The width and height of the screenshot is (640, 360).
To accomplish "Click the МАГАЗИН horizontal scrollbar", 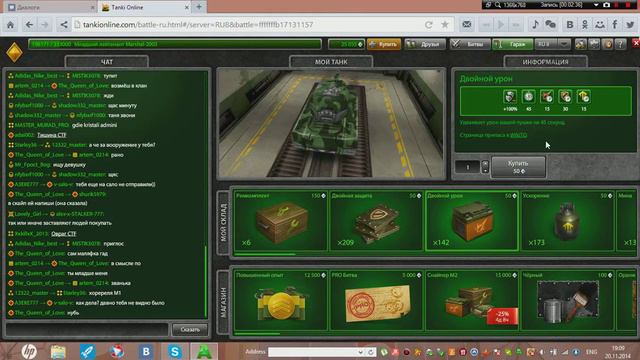I will 258,333.
